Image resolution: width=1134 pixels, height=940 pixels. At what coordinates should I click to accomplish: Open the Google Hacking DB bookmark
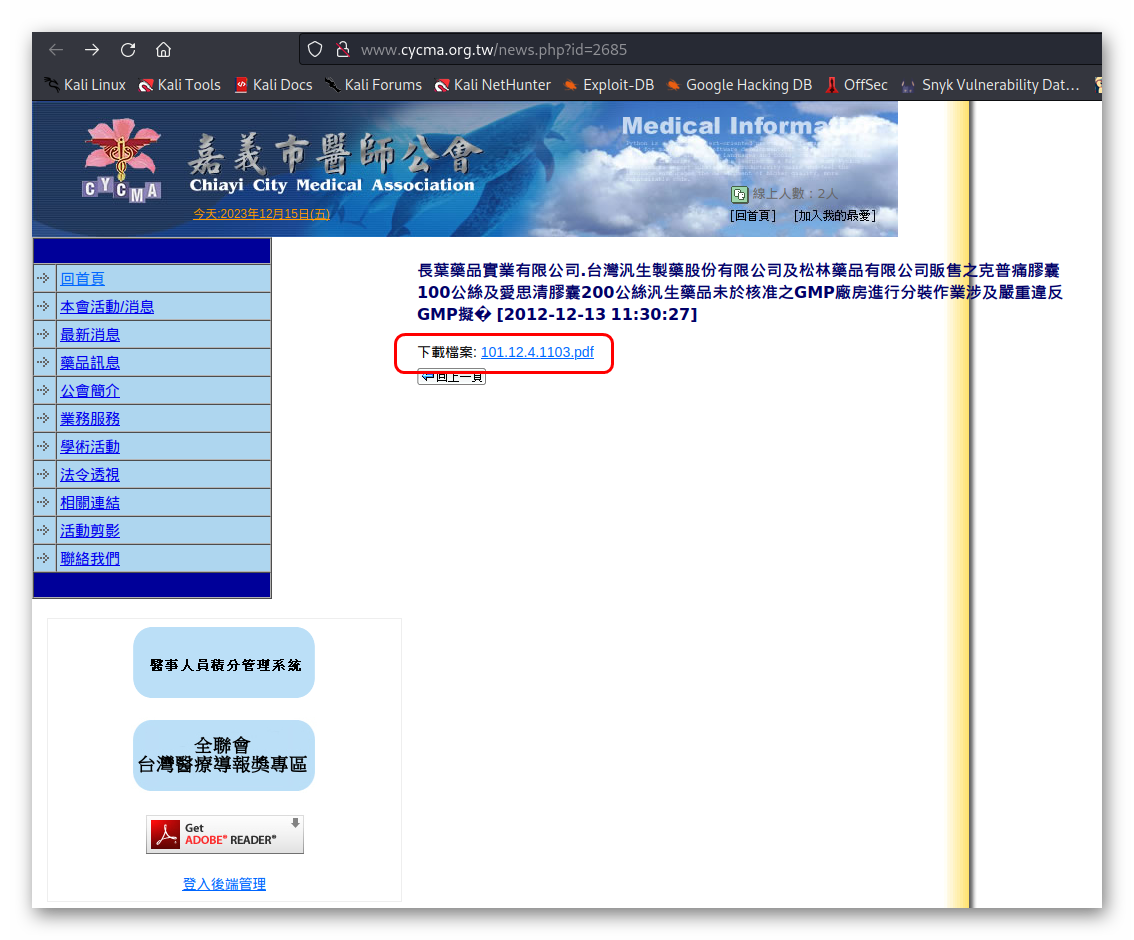tap(738, 85)
